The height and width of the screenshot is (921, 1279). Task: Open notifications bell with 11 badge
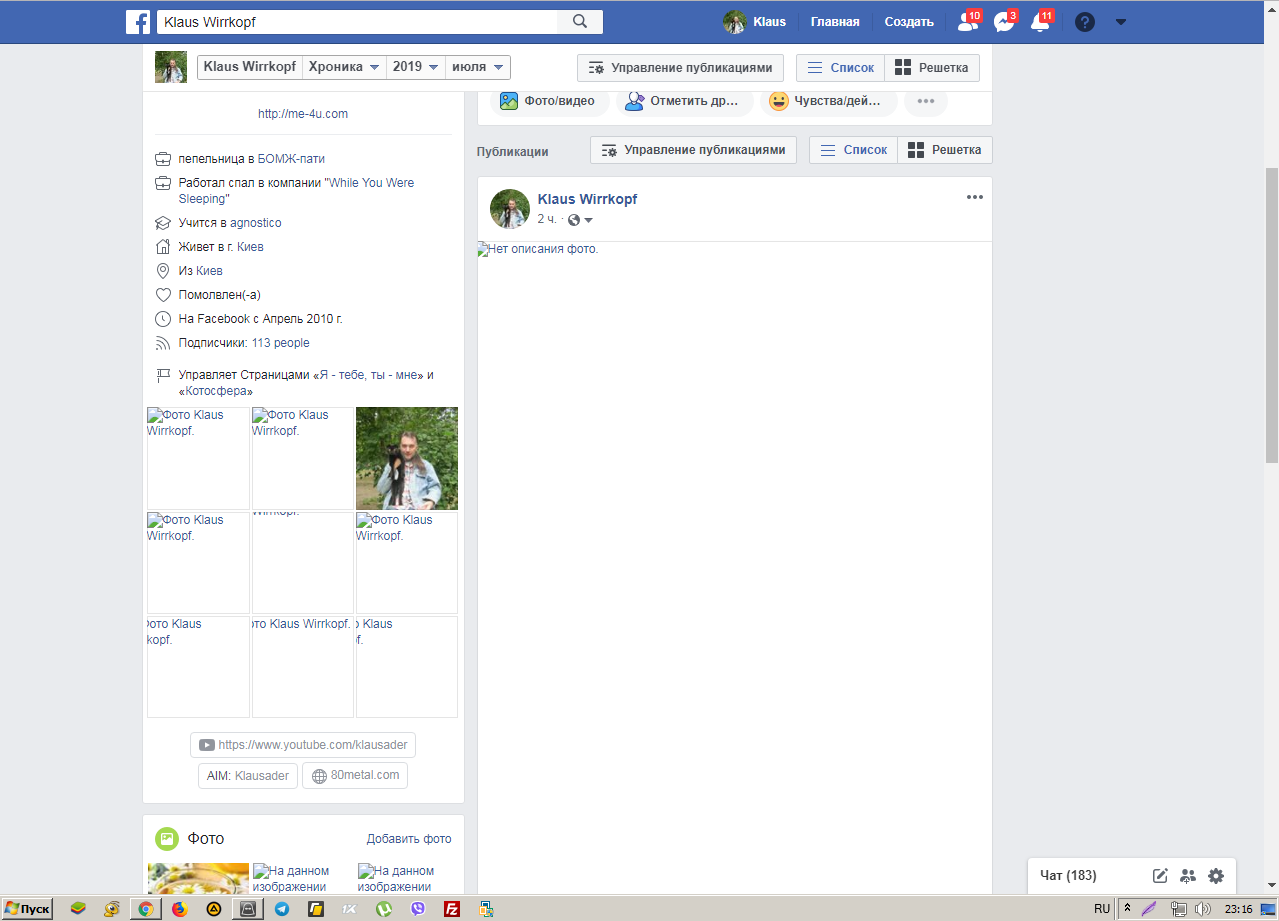point(1041,22)
